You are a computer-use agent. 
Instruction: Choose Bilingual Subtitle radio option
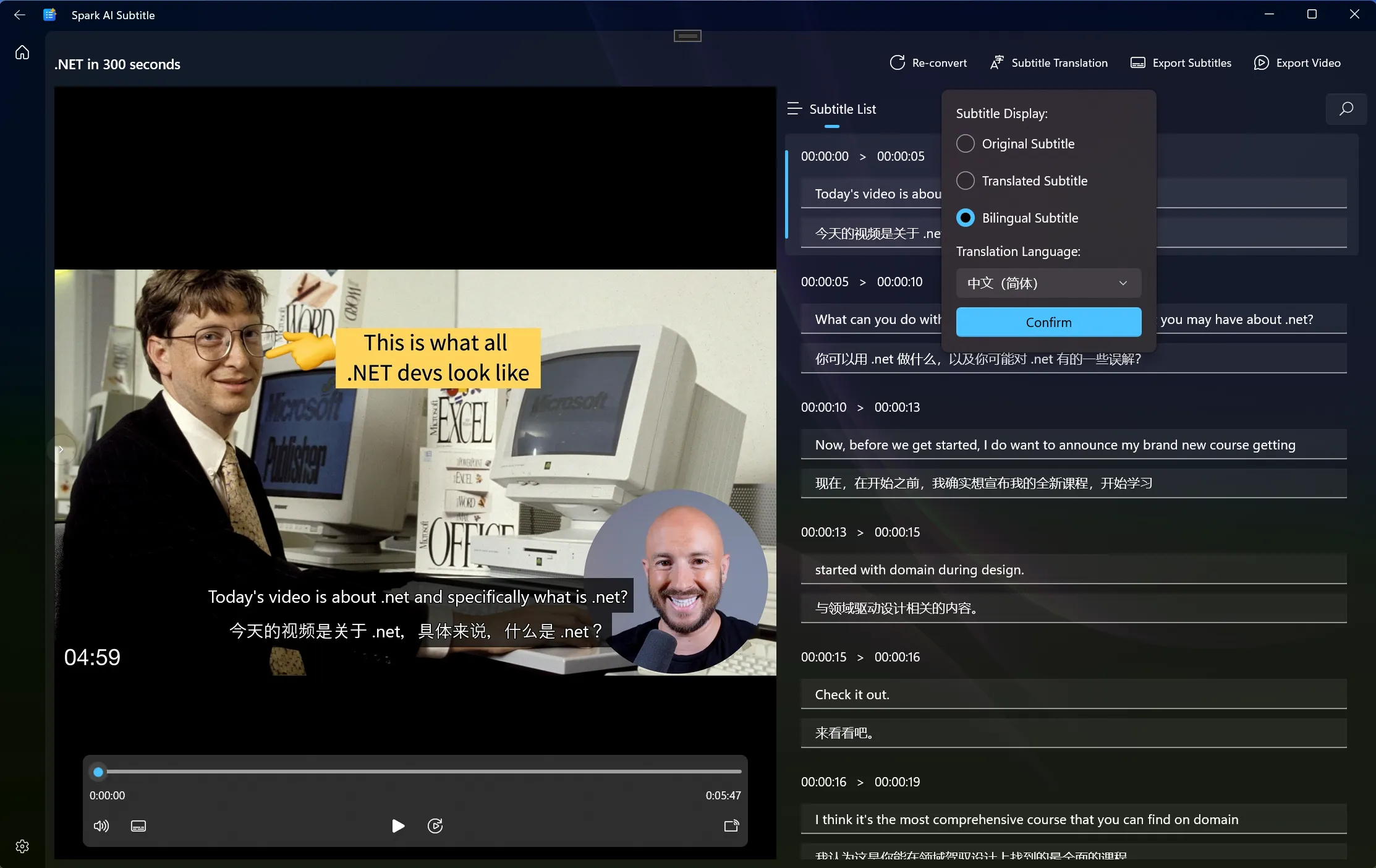pyautogui.click(x=966, y=218)
